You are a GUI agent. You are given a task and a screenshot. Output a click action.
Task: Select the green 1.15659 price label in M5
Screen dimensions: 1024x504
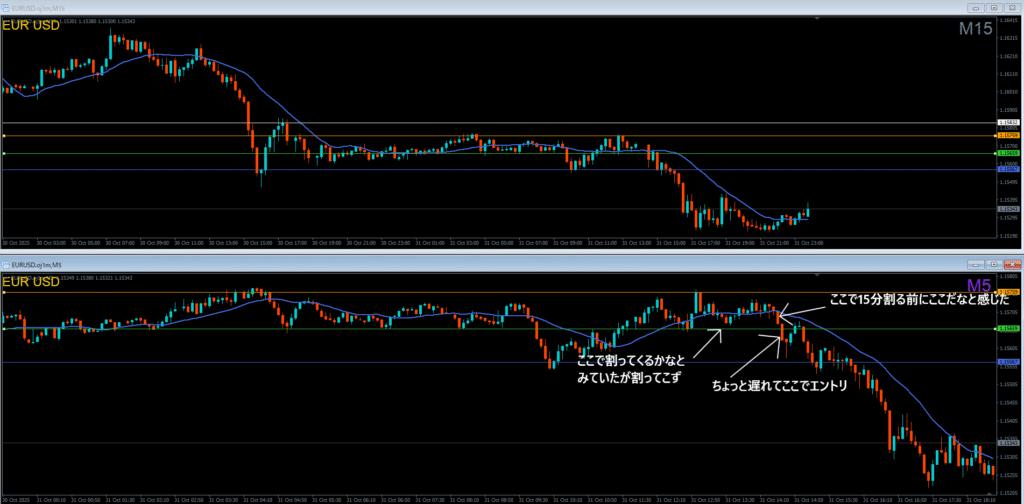click(1006, 328)
